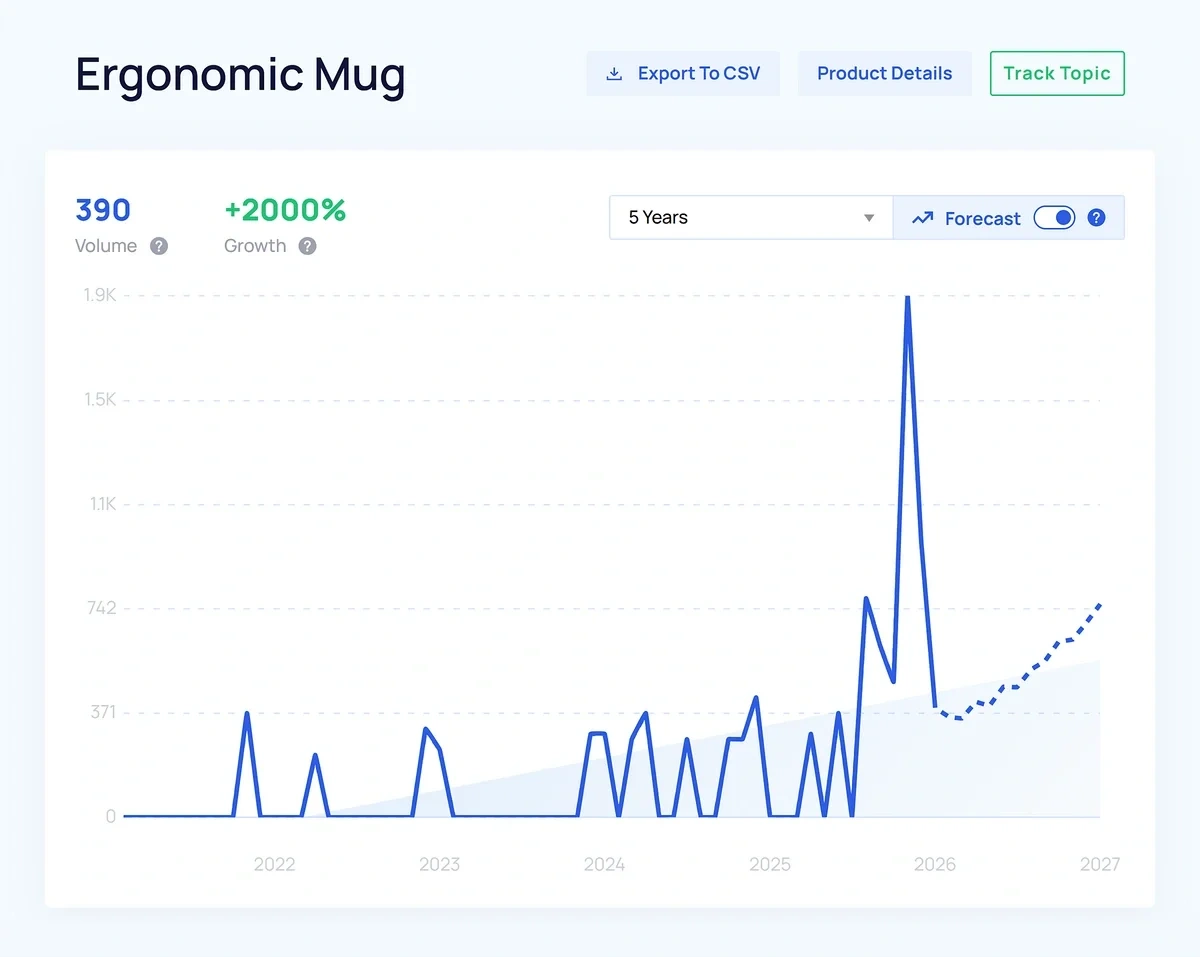Viewport: 1200px width, 957px height.
Task: Click the dotted forecast line end near 2027
Action: (1098, 606)
